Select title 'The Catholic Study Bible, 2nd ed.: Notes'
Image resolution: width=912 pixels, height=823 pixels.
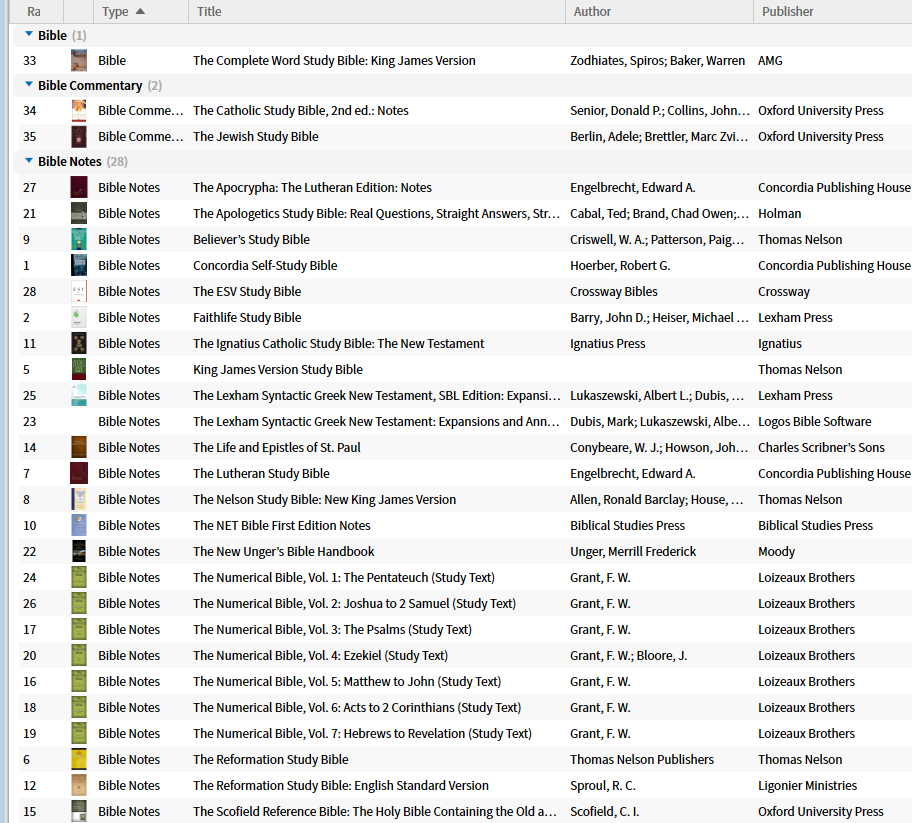click(x=301, y=111)
